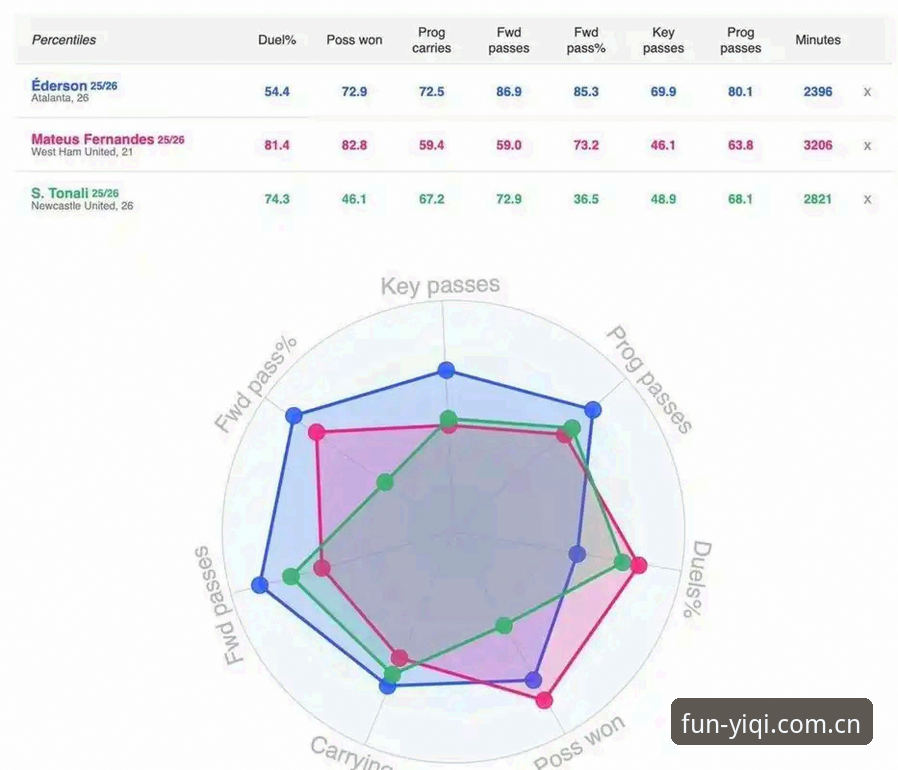Remove Éderson row with its x icon
The height and width of the screenshot is (770, 898).
click(x=867, y=92)
